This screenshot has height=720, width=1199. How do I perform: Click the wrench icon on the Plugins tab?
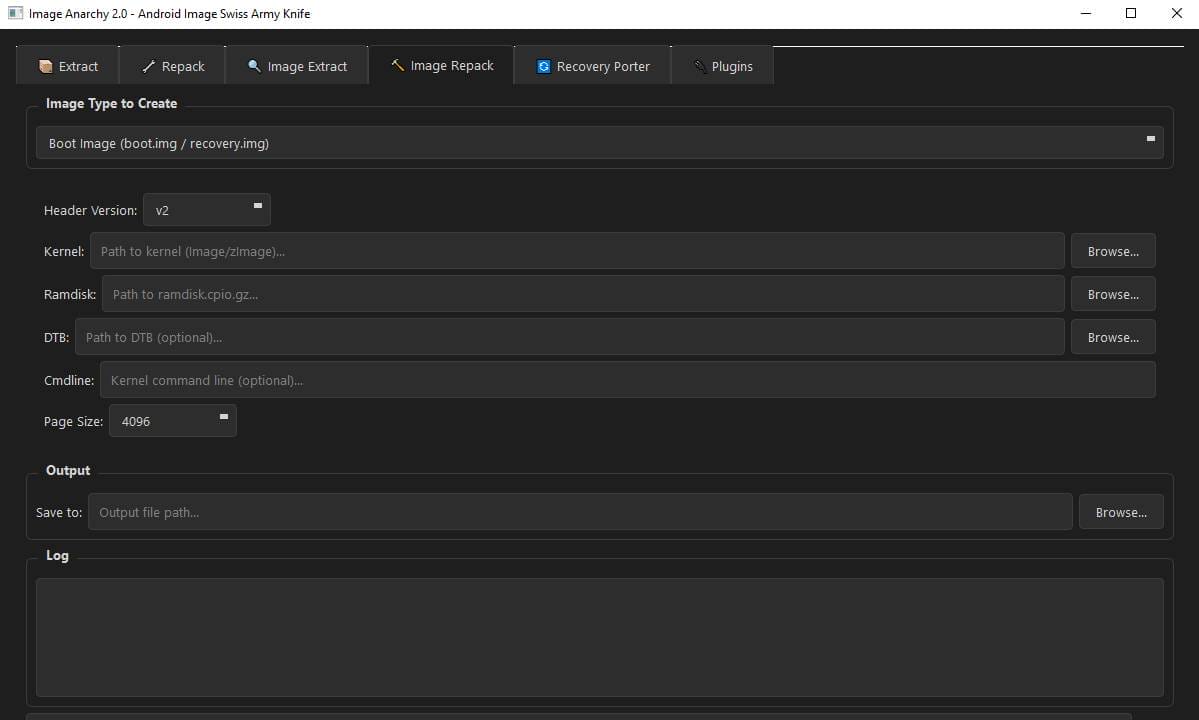[698, 66]
